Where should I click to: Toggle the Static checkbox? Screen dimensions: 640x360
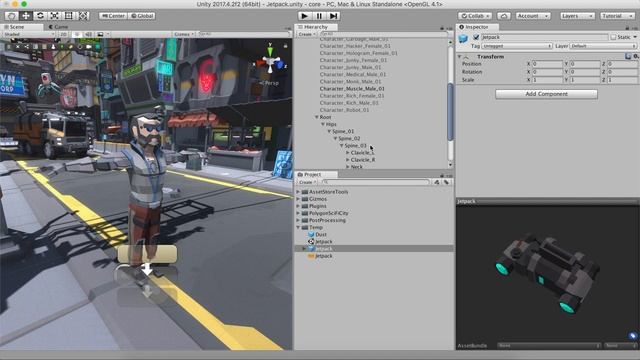[x=613, y=37]
